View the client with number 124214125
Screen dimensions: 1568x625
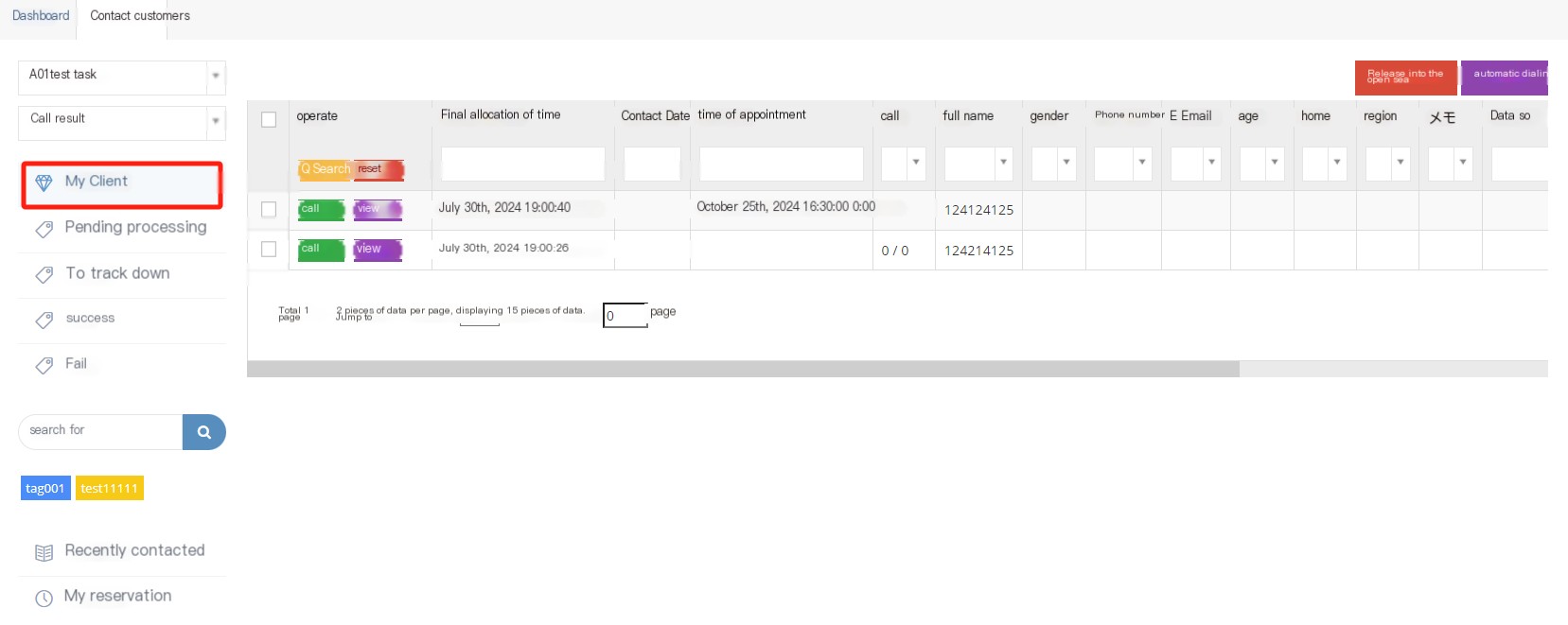[x=378, y=250]
